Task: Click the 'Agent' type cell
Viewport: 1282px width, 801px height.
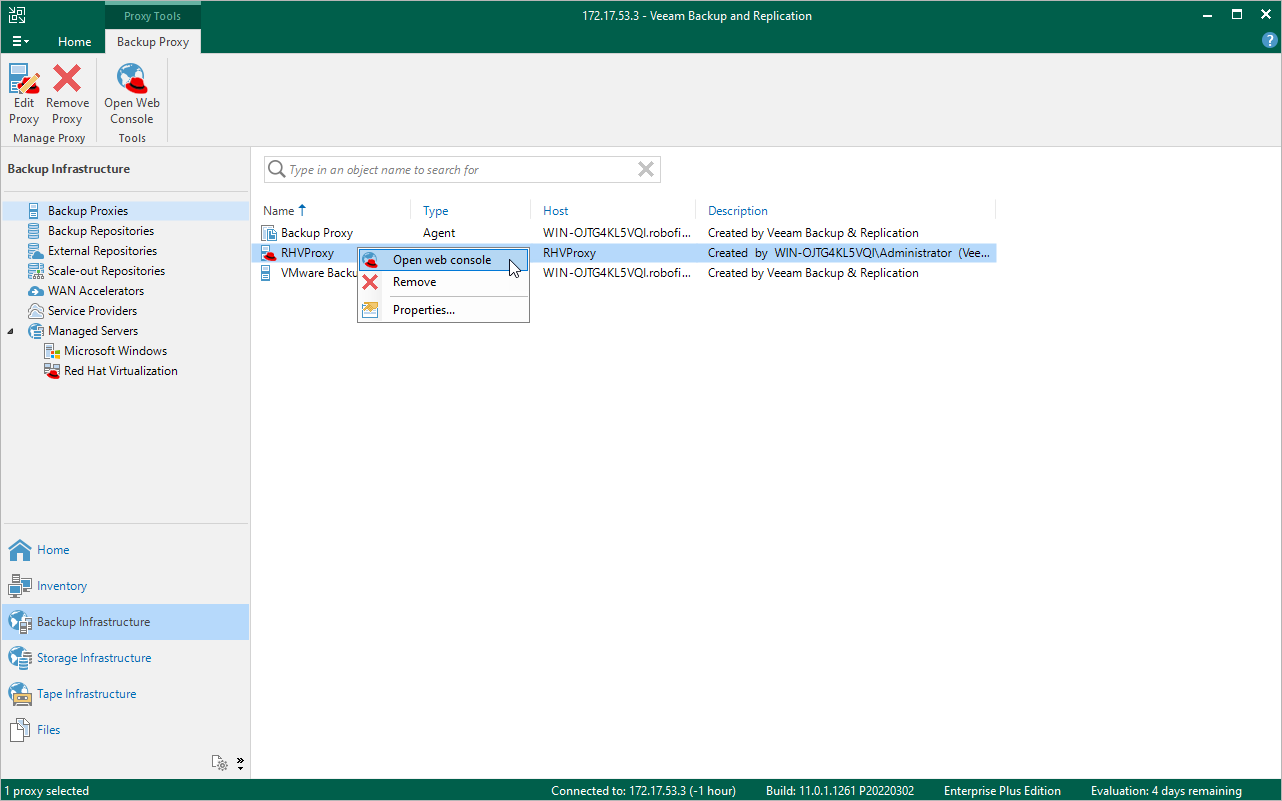Action: (439, 233)
